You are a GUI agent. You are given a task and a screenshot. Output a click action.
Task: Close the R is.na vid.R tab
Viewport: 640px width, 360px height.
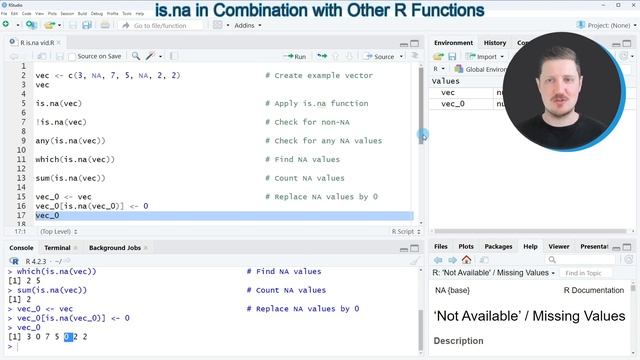click(x=59, y=42)
